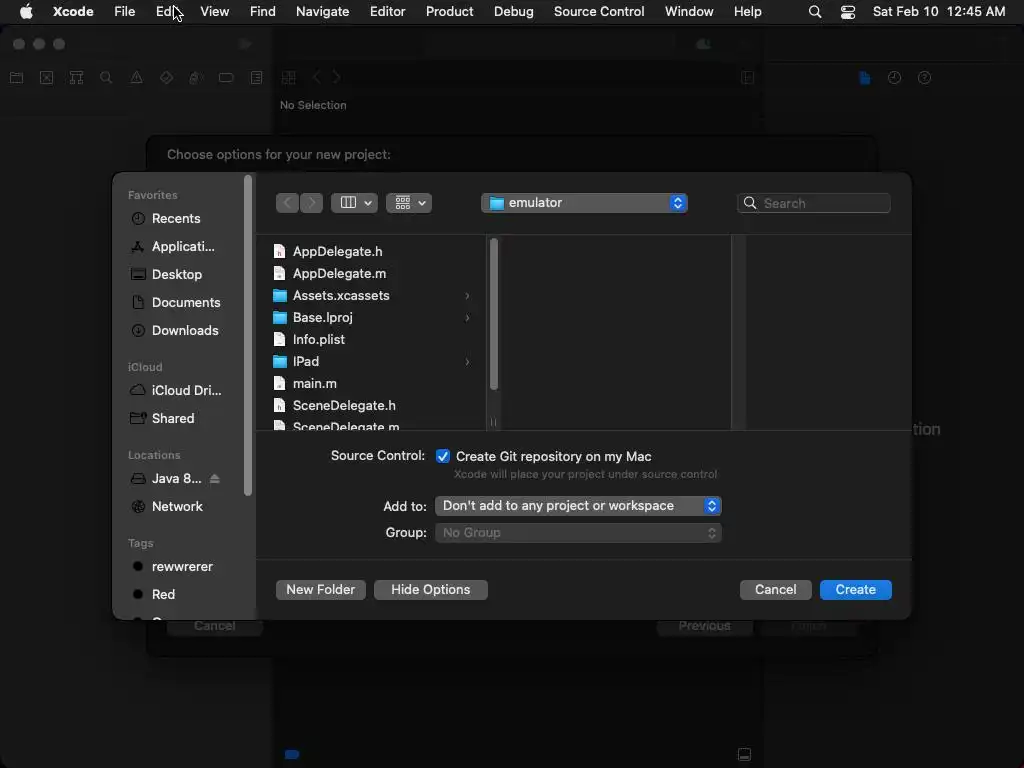
Task: Open the View menu
Action: click(x=214, y=11)
